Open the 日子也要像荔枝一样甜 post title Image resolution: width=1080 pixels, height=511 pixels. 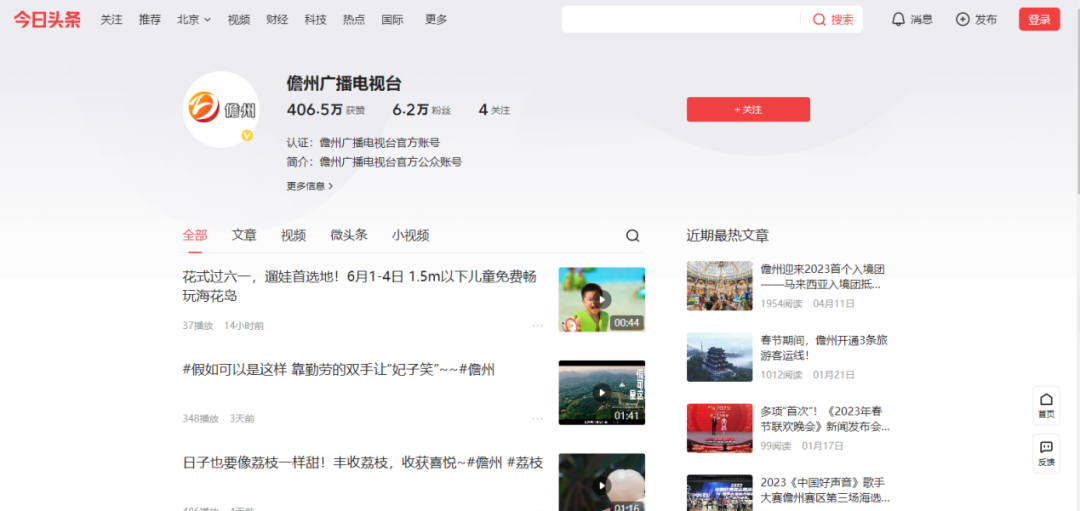363,463
